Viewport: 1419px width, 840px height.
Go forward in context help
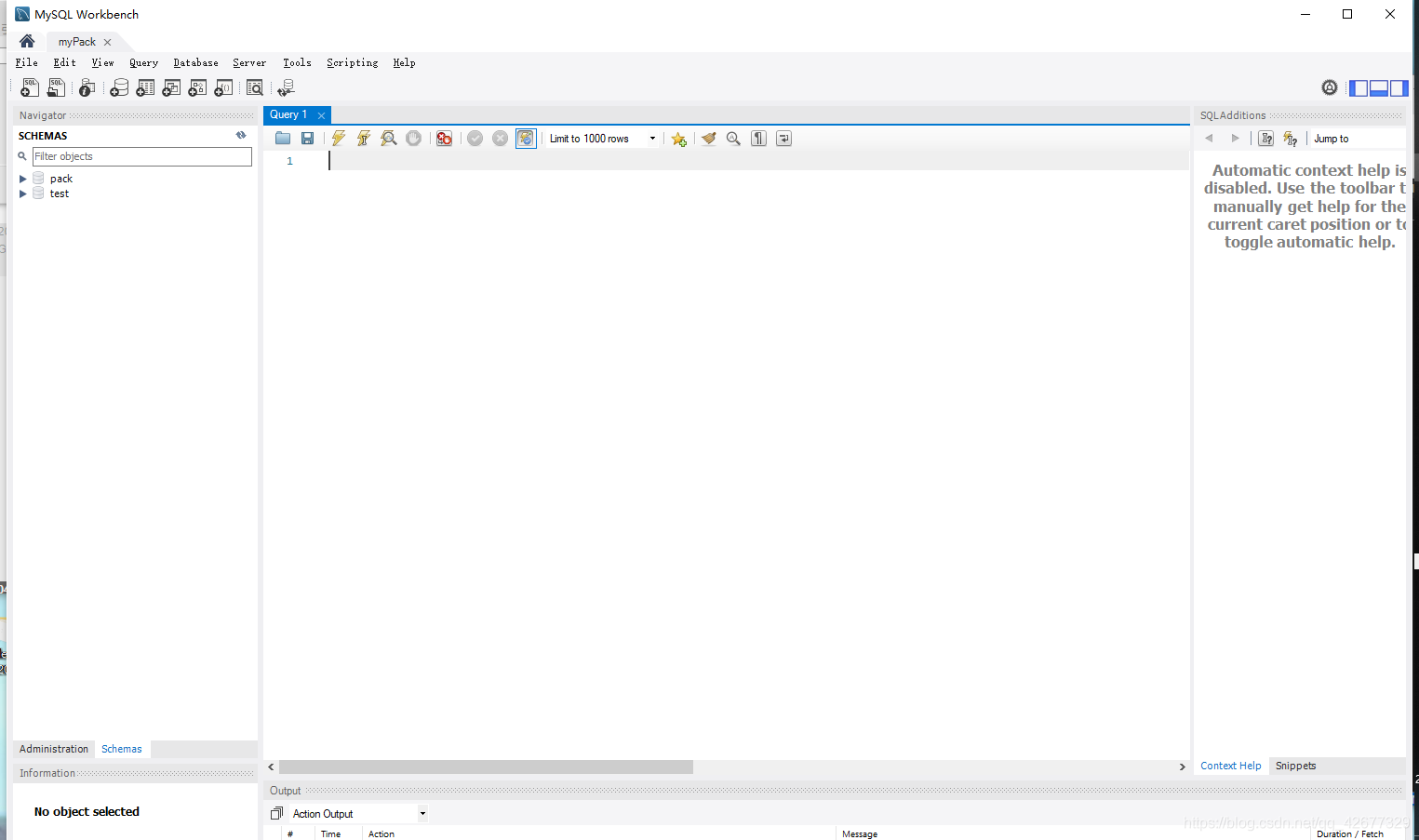[1235, 139]
